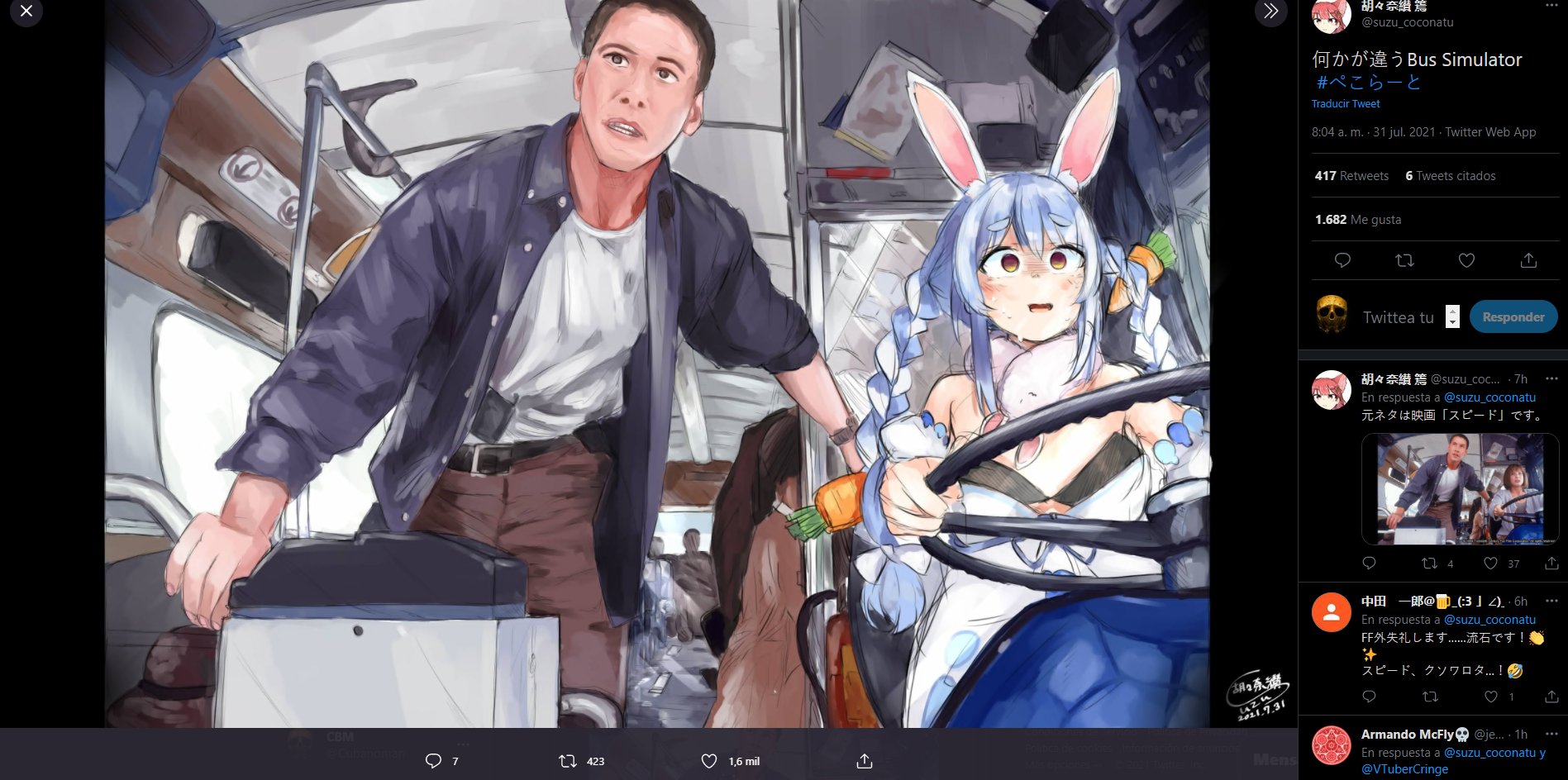Follow the @suzu_coconatu mention in 中田 一郎's reply

coord(1489,620)
